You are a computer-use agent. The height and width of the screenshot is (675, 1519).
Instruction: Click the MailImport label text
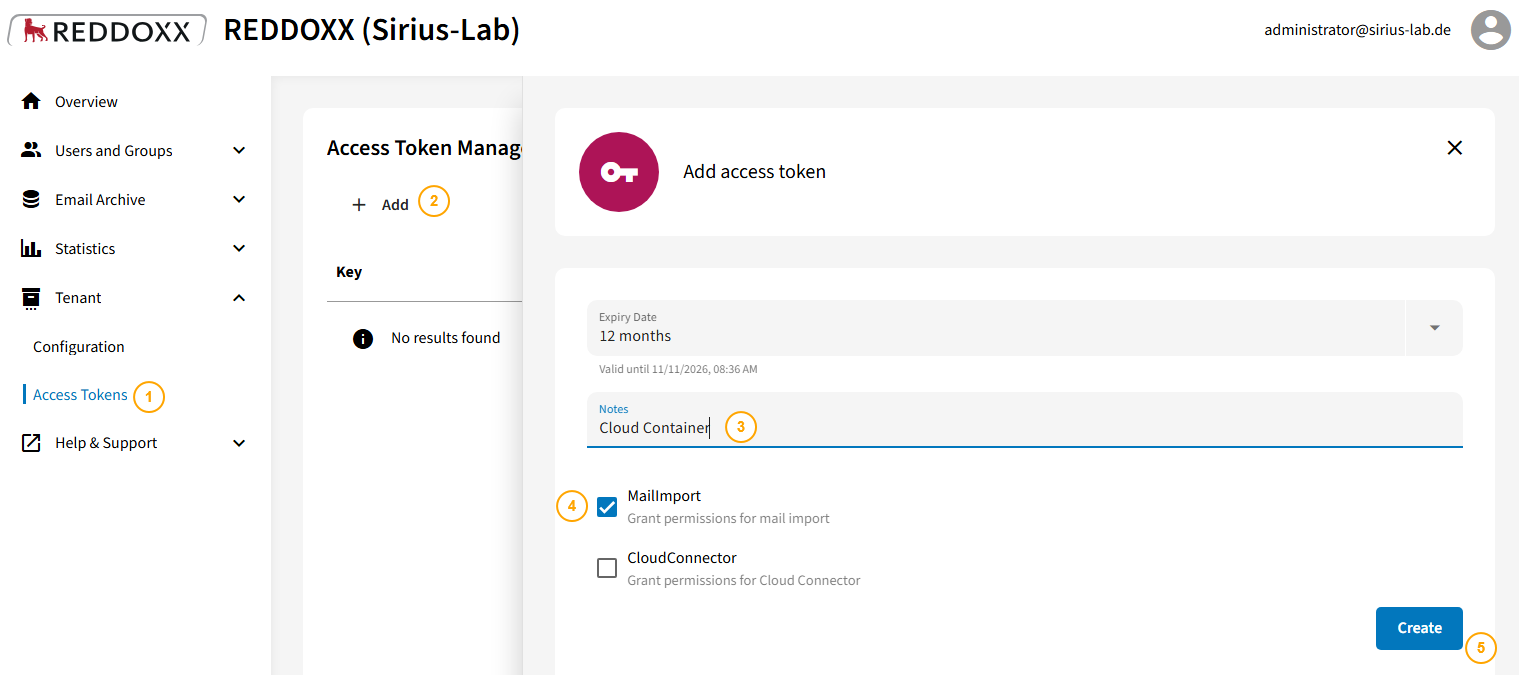coord(664,496)
